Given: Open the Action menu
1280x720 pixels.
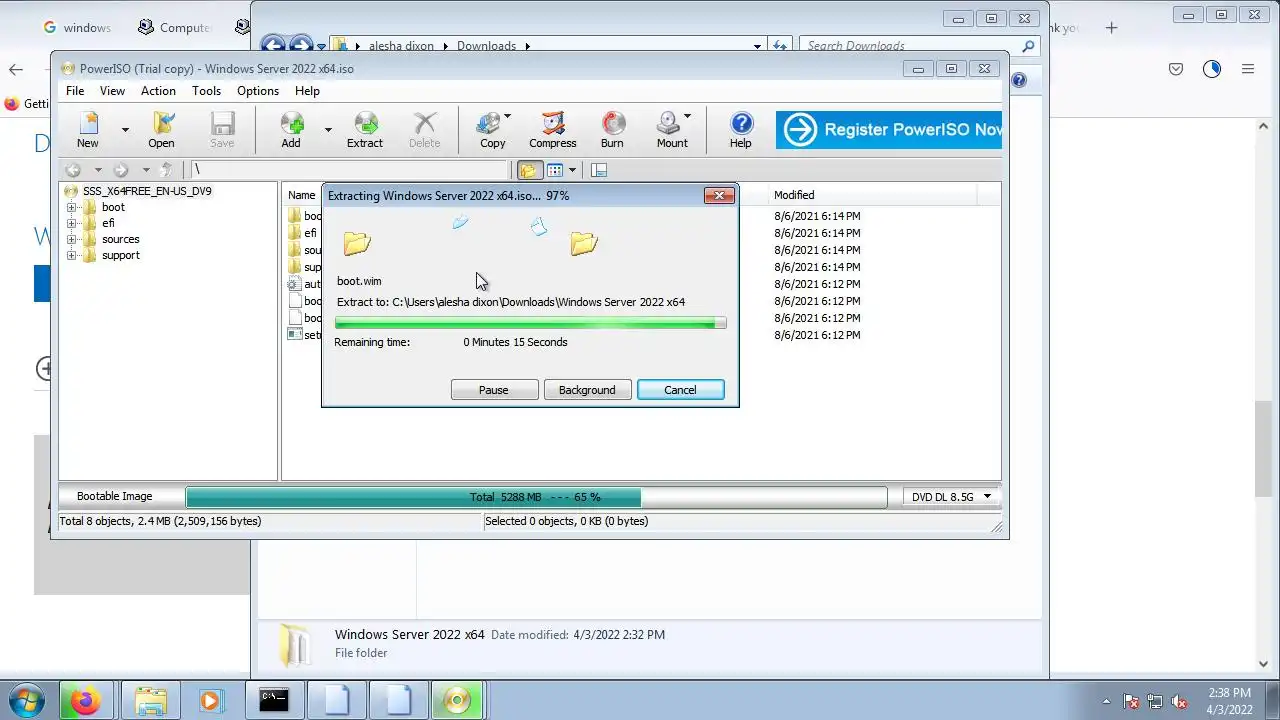Looking at the screenshot, I should coord(158,91).
